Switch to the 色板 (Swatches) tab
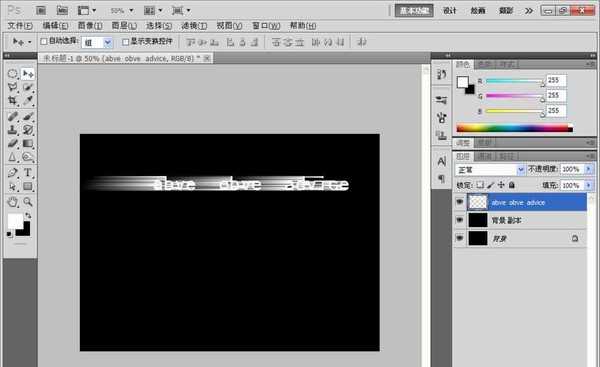The height and width of the screenshot is (367, 600). [x=484, y=64]
